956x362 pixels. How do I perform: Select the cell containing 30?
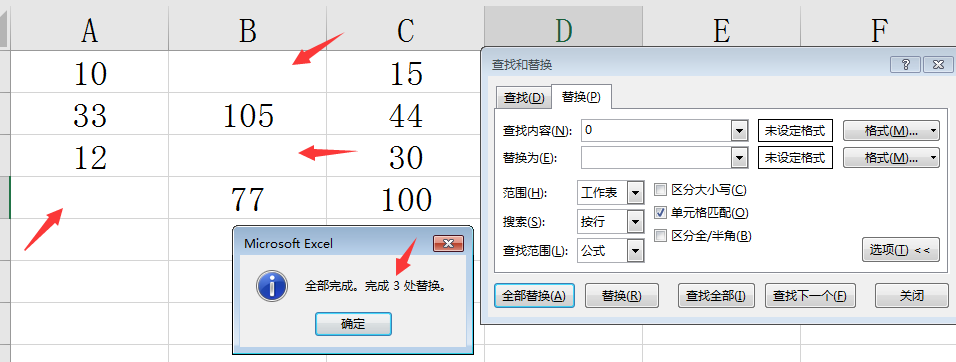405,156
